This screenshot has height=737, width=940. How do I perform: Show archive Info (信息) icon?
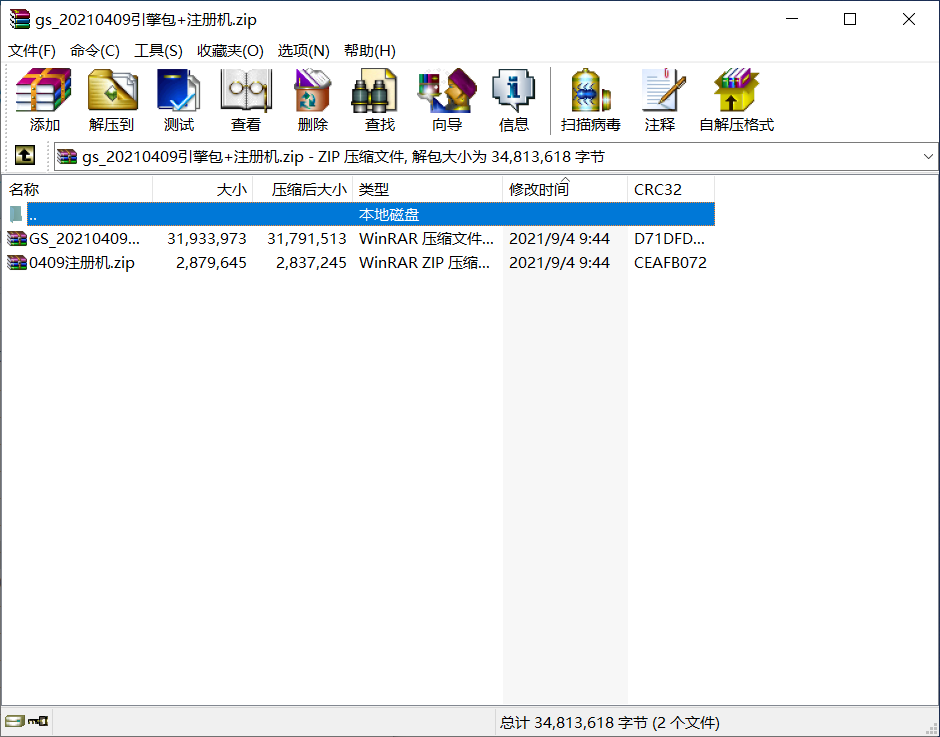pos(514,90)
